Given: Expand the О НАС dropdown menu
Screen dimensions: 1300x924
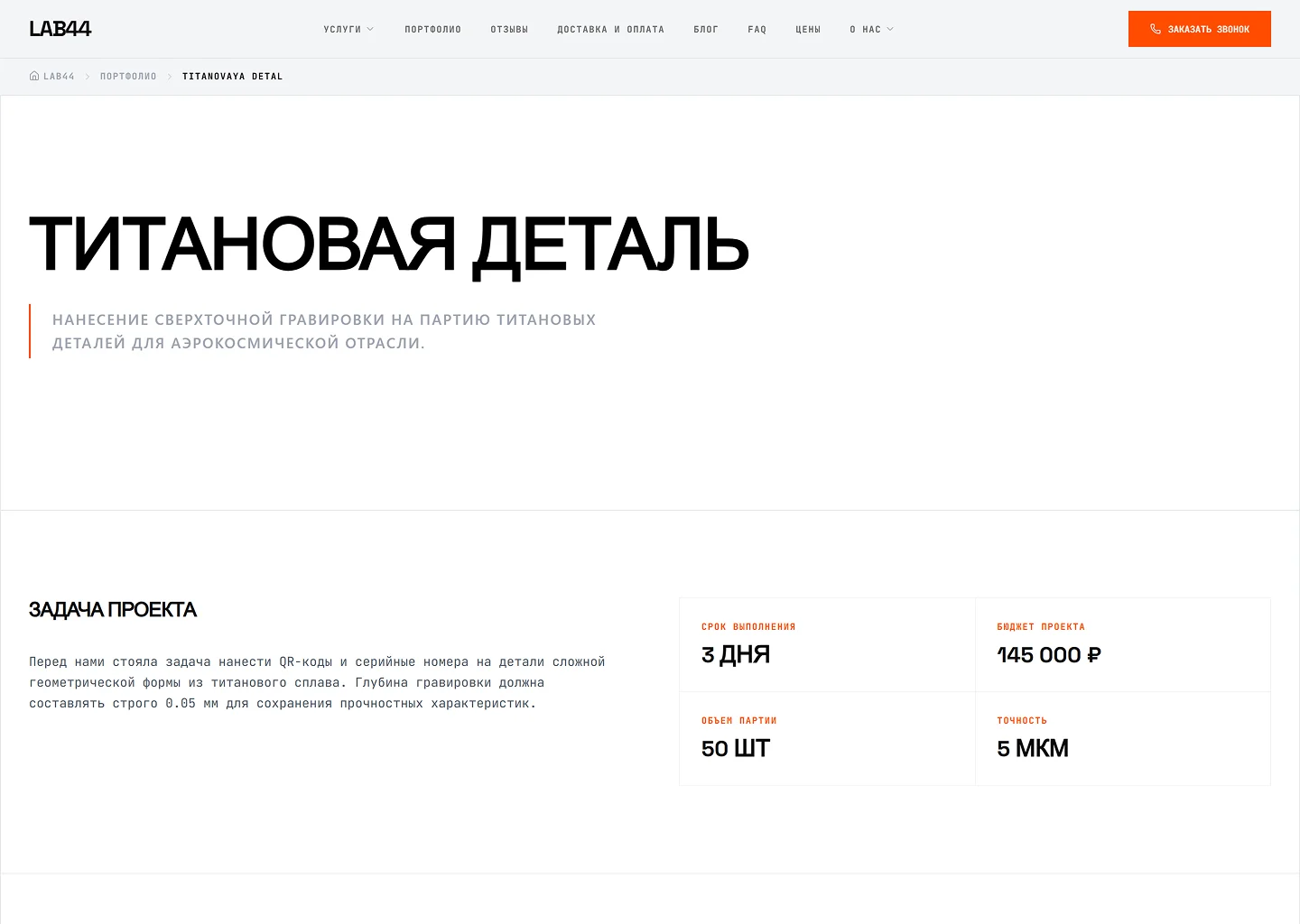Looking at the screenshot, I should pos(867,28).
